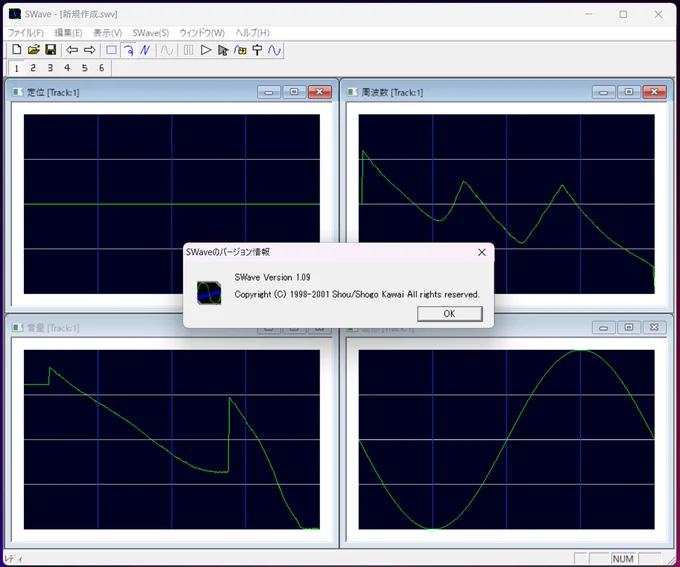Confirm the version dialog with OK
The height and width of the screenshot is (567, 680).
pos(450,314)
